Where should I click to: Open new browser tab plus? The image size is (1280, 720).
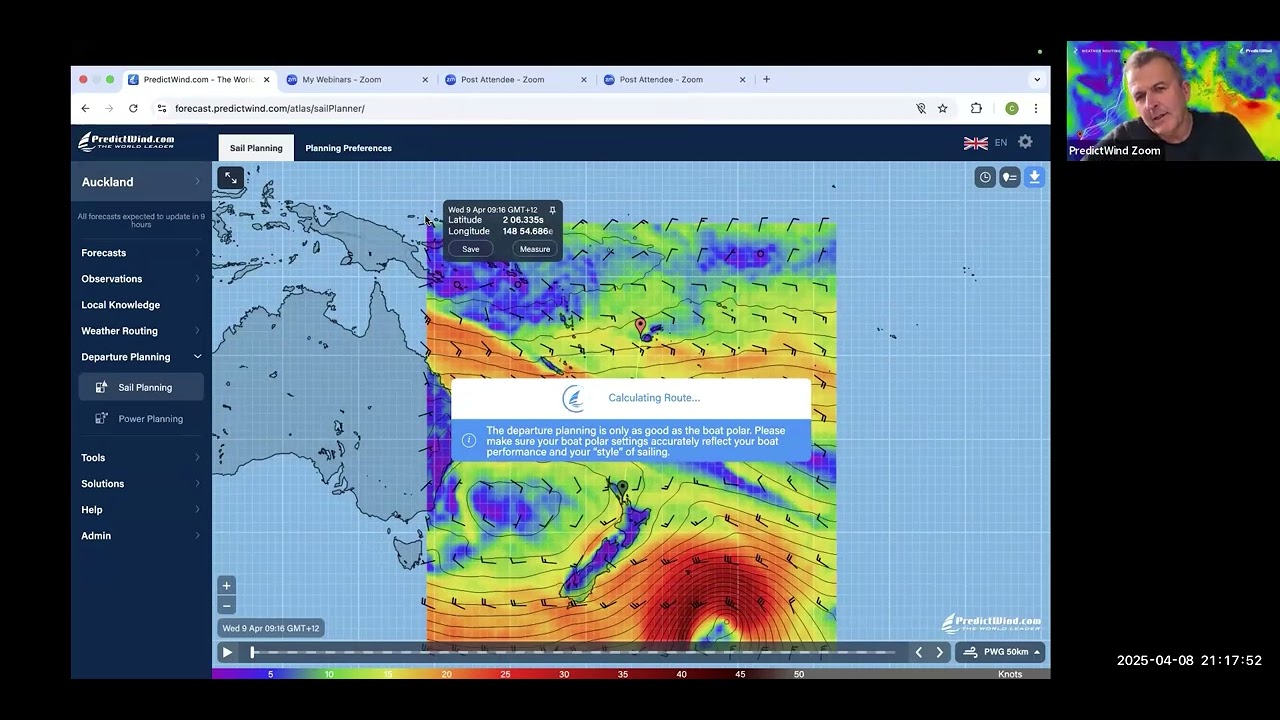(x=766, y=79)
